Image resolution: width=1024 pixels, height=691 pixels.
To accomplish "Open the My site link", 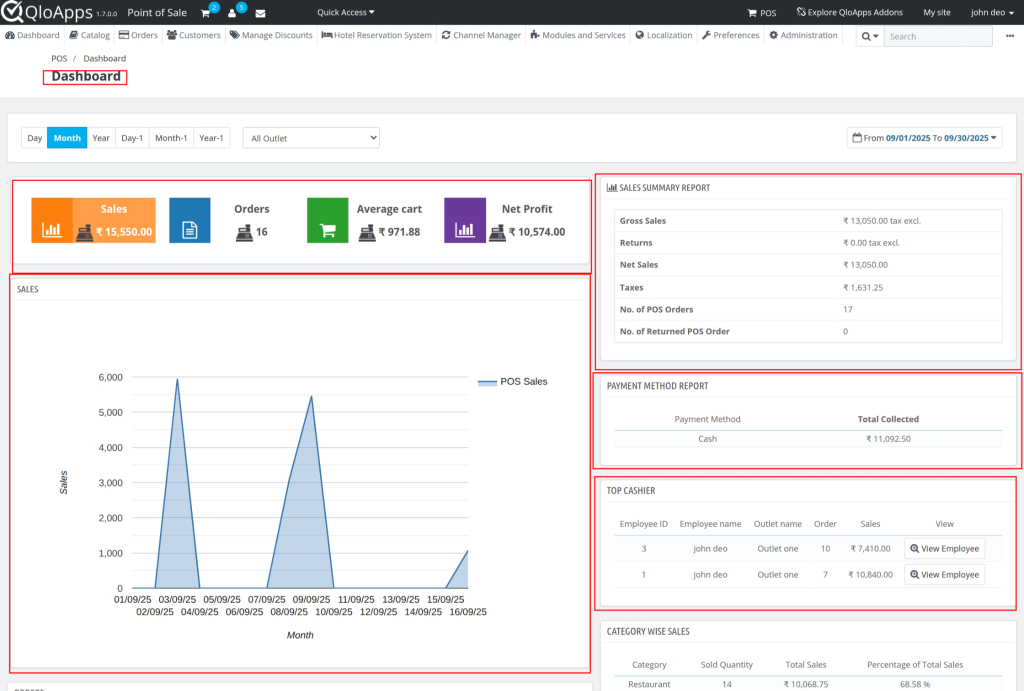I will click(936, 12).
